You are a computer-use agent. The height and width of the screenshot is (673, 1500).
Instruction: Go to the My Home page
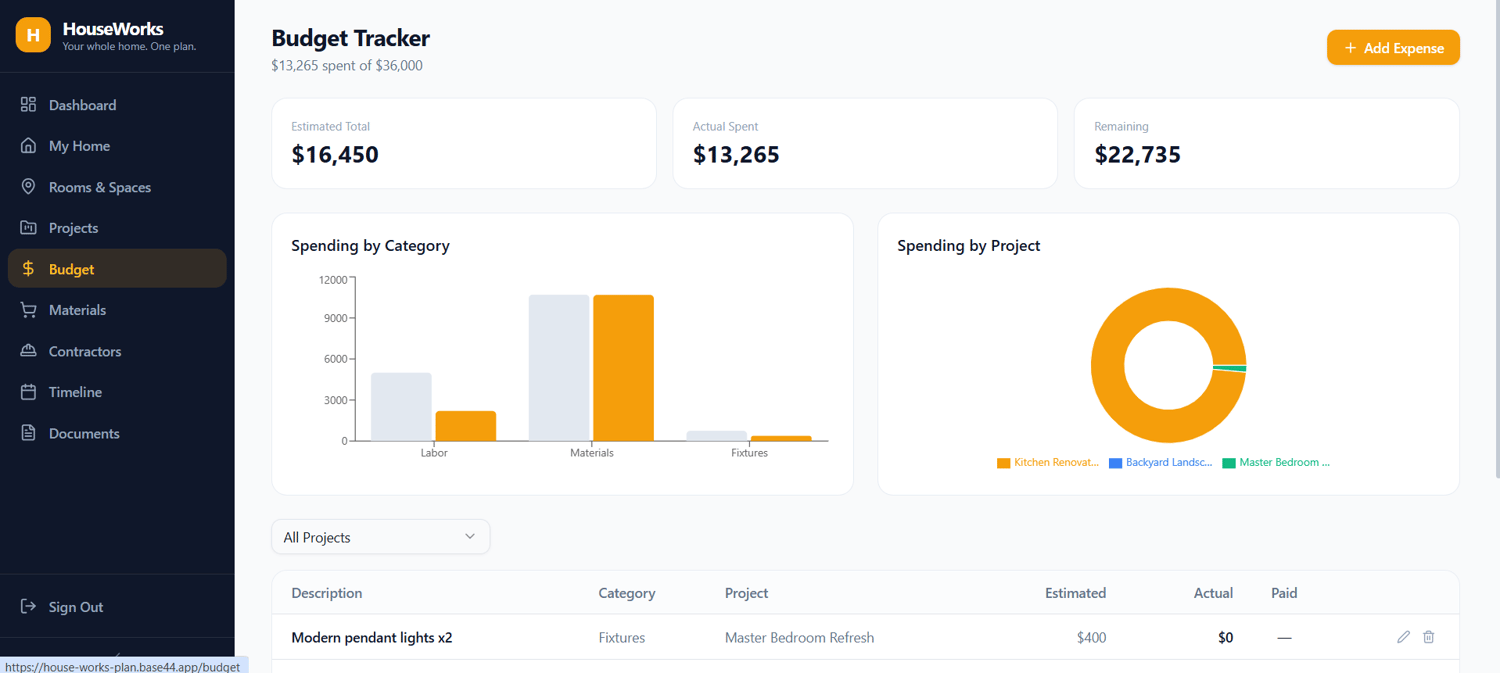(x=117, y=146)
